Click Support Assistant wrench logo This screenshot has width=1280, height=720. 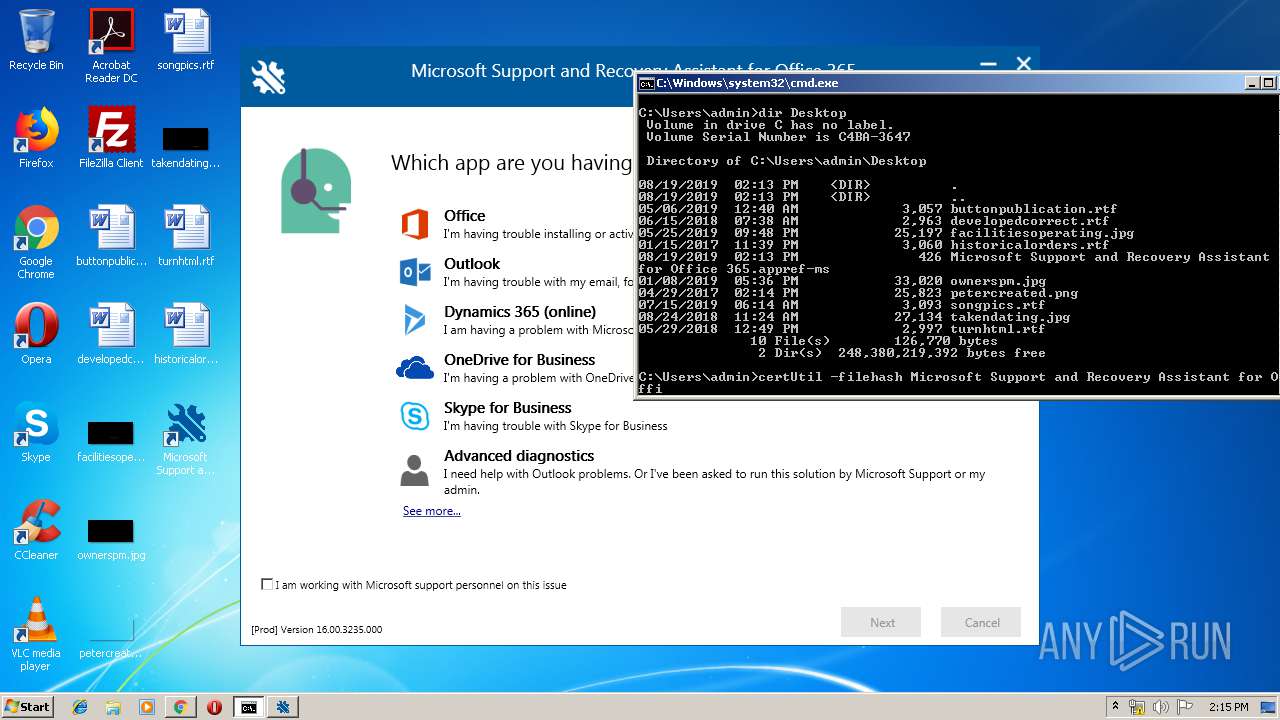click(268, 77)
